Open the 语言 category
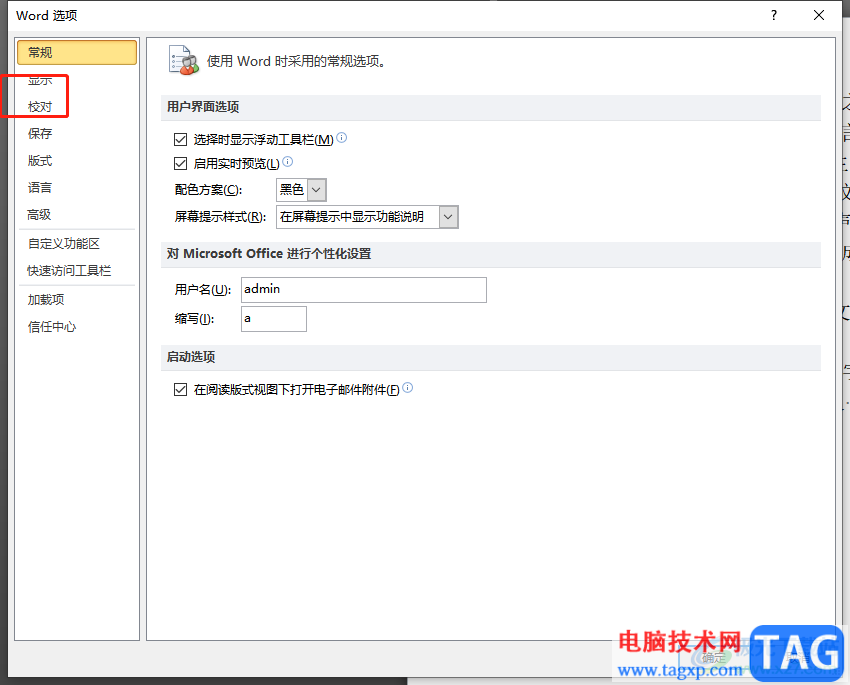 (40, 188)
